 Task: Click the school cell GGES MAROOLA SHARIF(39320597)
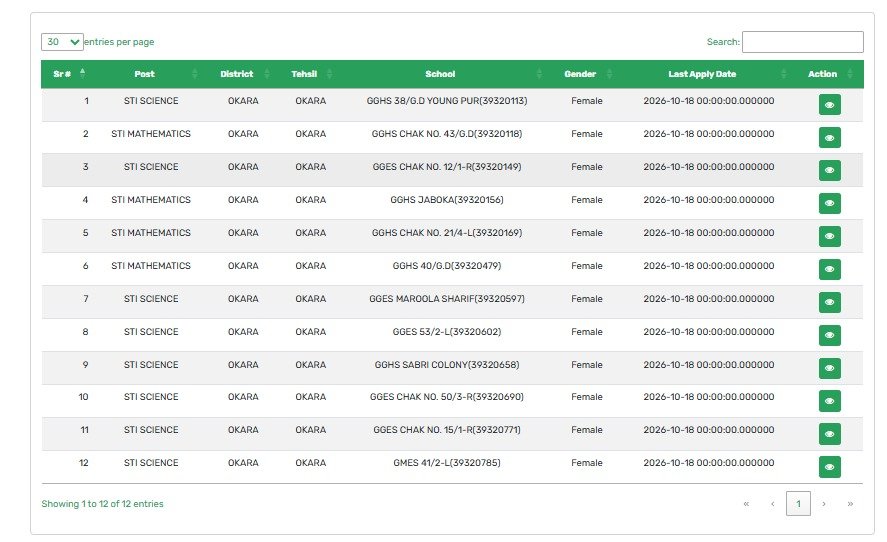pyautogui.click(x=447, y=299)
